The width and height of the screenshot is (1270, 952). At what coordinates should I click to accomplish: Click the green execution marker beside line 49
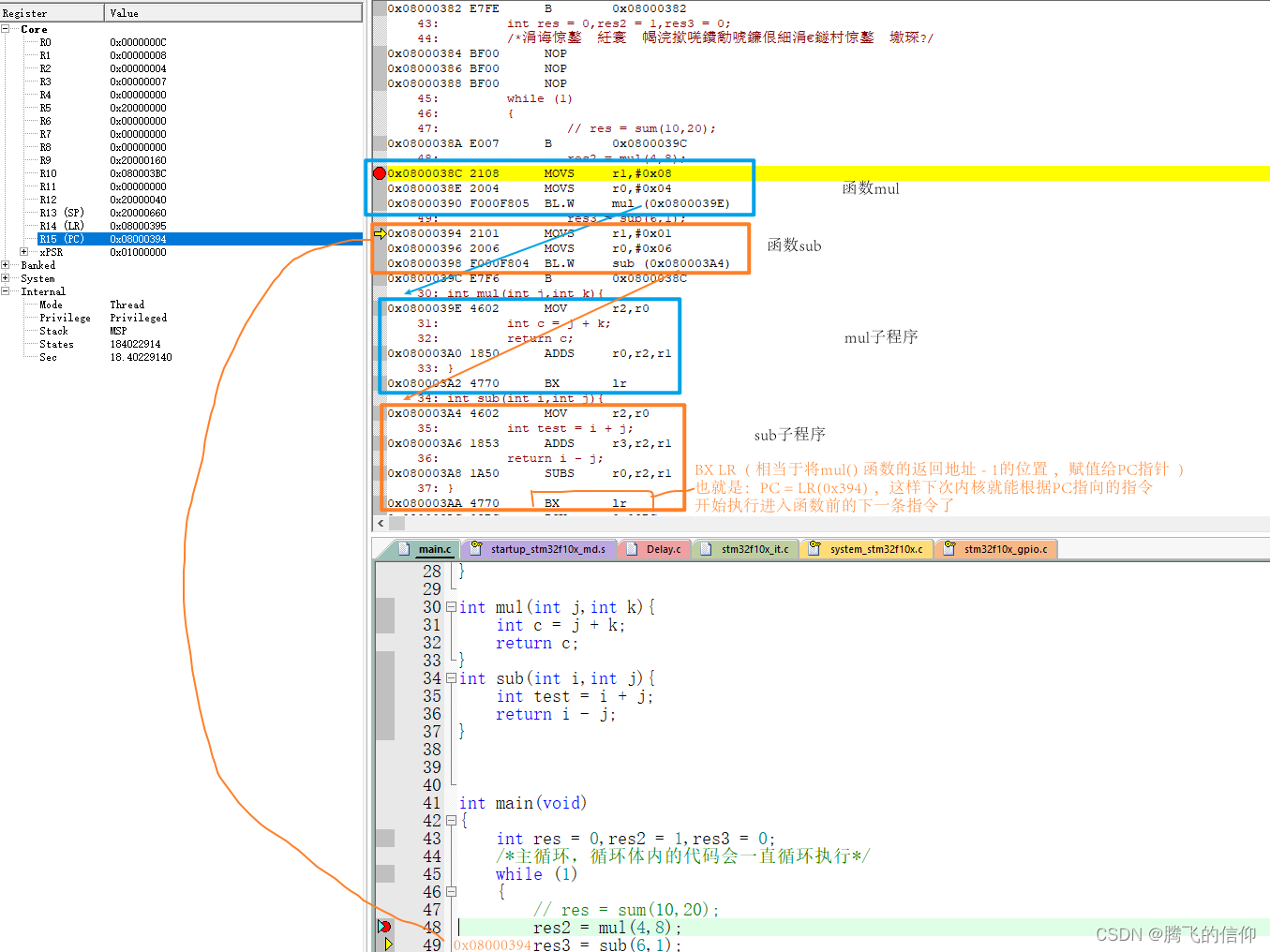tap(387, 945)
